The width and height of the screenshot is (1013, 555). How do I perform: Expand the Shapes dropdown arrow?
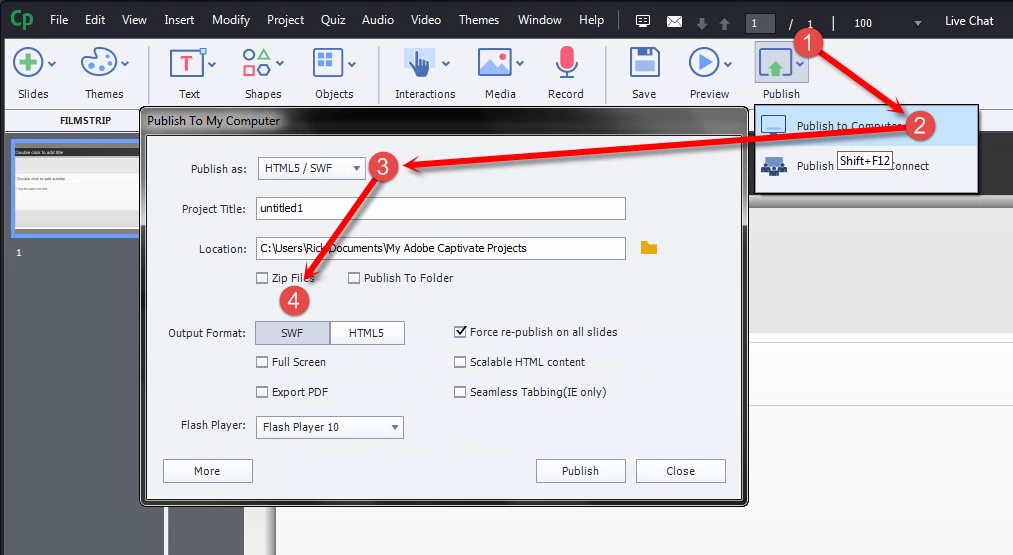pyautogui.click(x=280, y=64)
